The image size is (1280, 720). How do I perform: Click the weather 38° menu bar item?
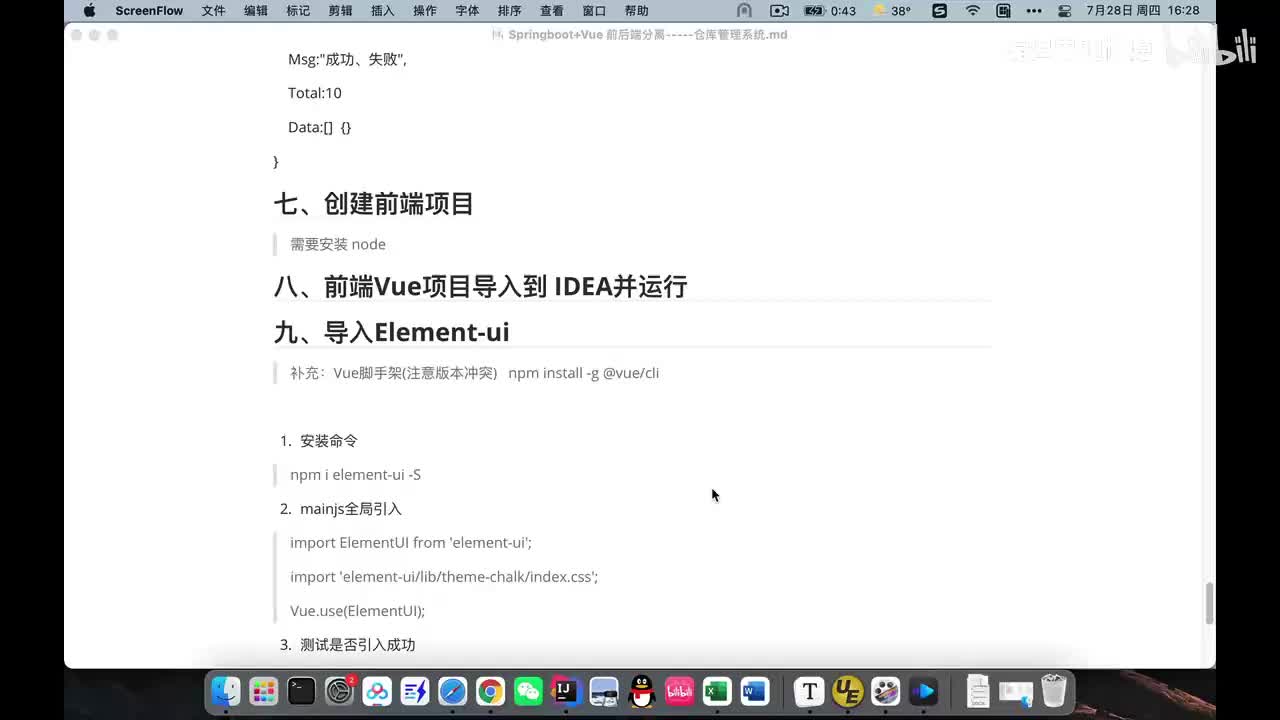(x=892, y=11)
